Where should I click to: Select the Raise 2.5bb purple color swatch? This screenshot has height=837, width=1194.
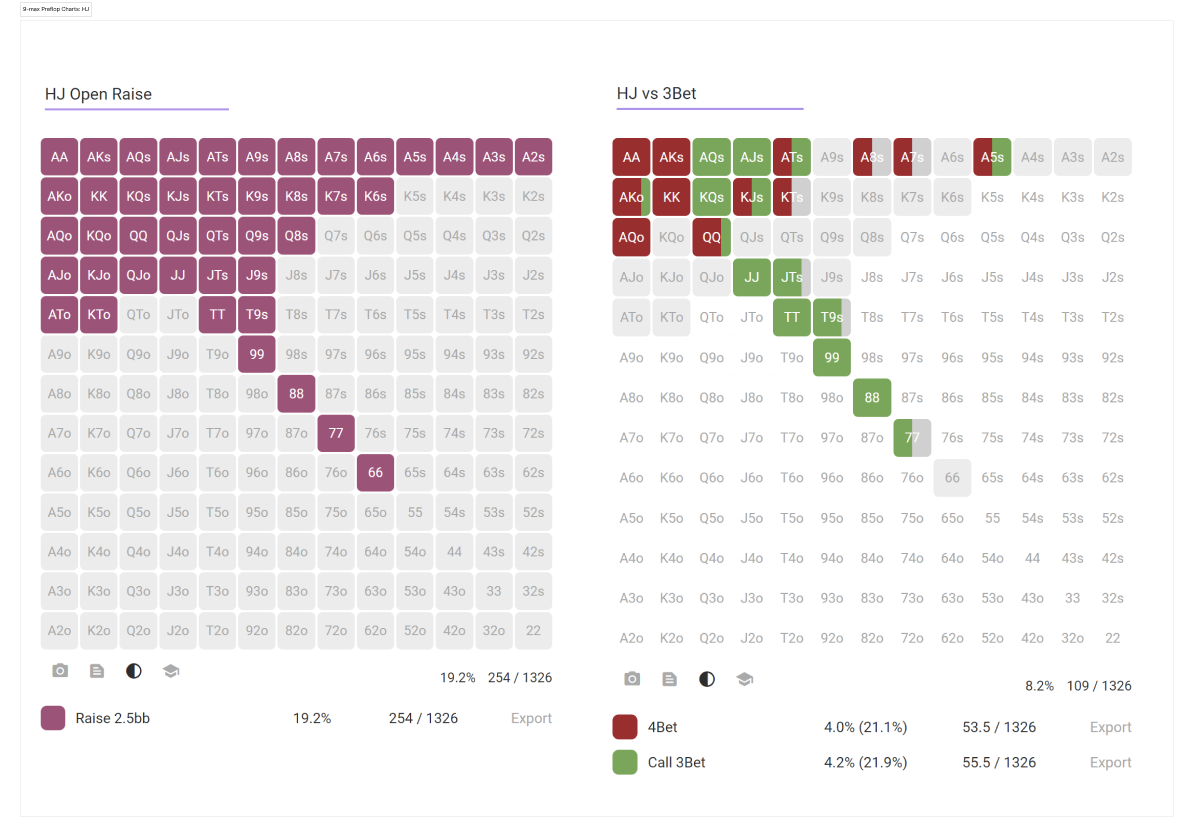[53, 718]
